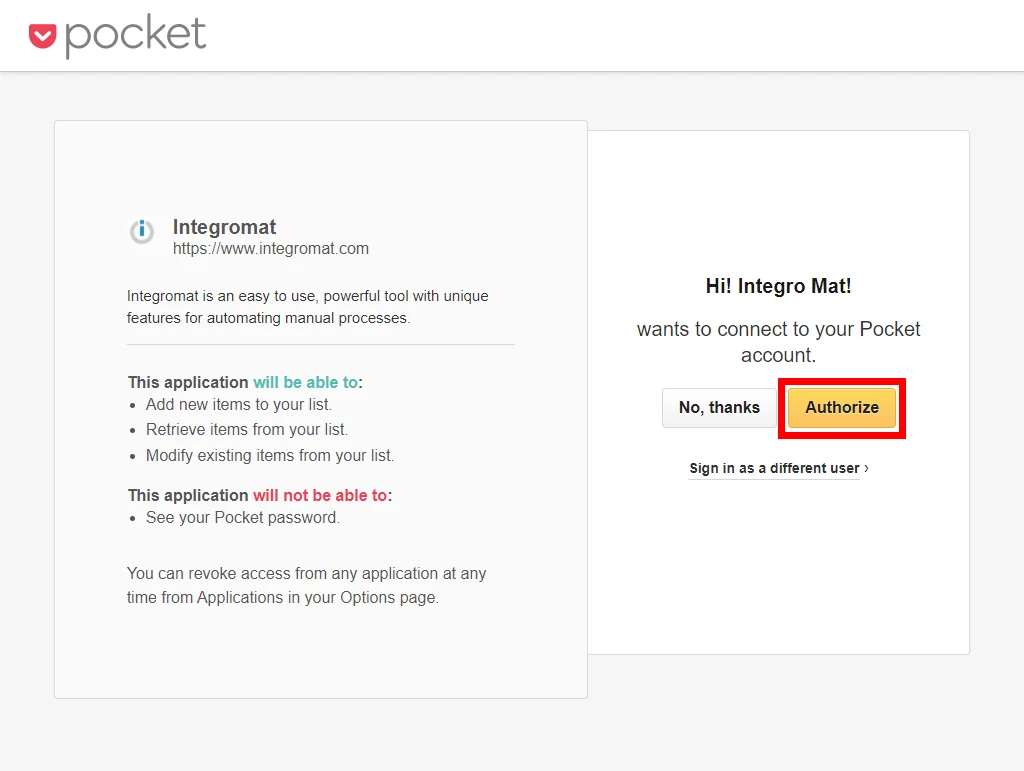This screenshot has width=1024, height=771.
Task: Select 'Modify existing items from your list.'
Action: [x=270, y=456]
